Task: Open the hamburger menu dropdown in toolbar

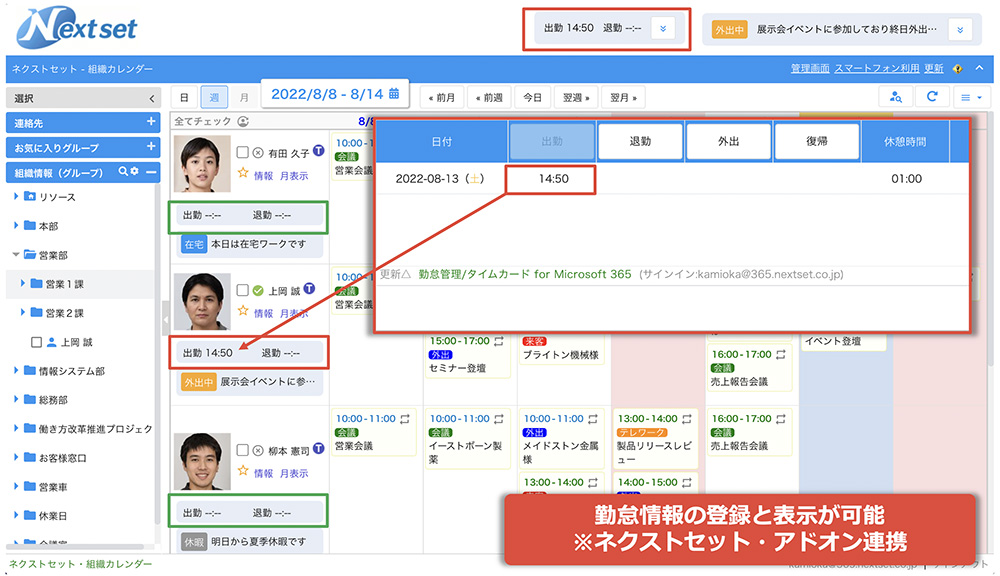Action: [x=971, y=97]
